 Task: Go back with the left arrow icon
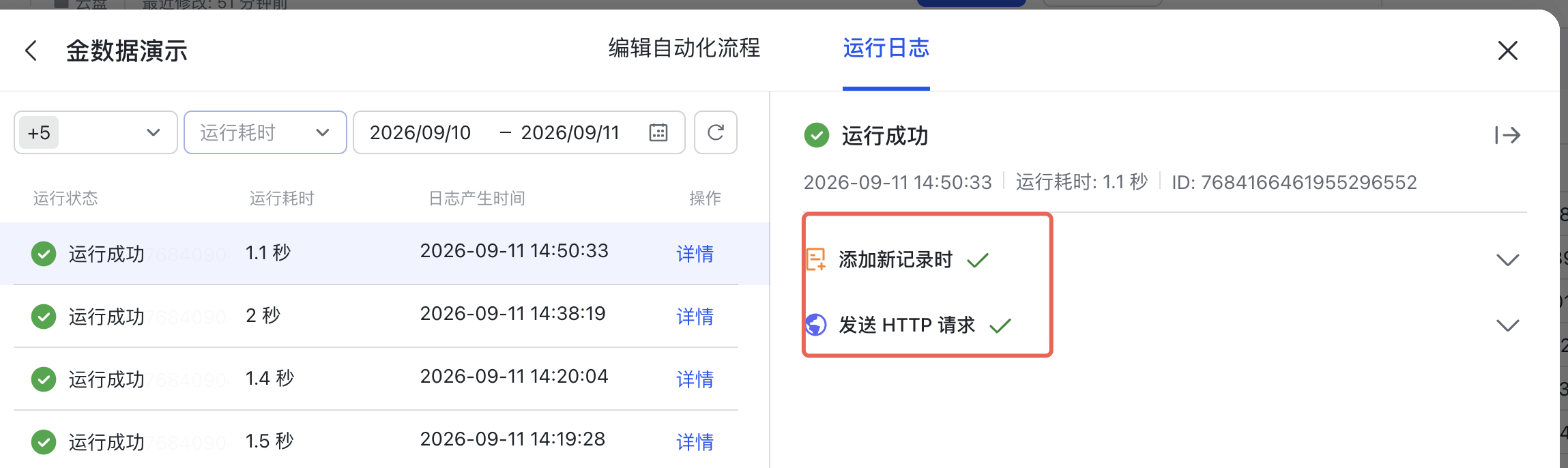point(31,50)
